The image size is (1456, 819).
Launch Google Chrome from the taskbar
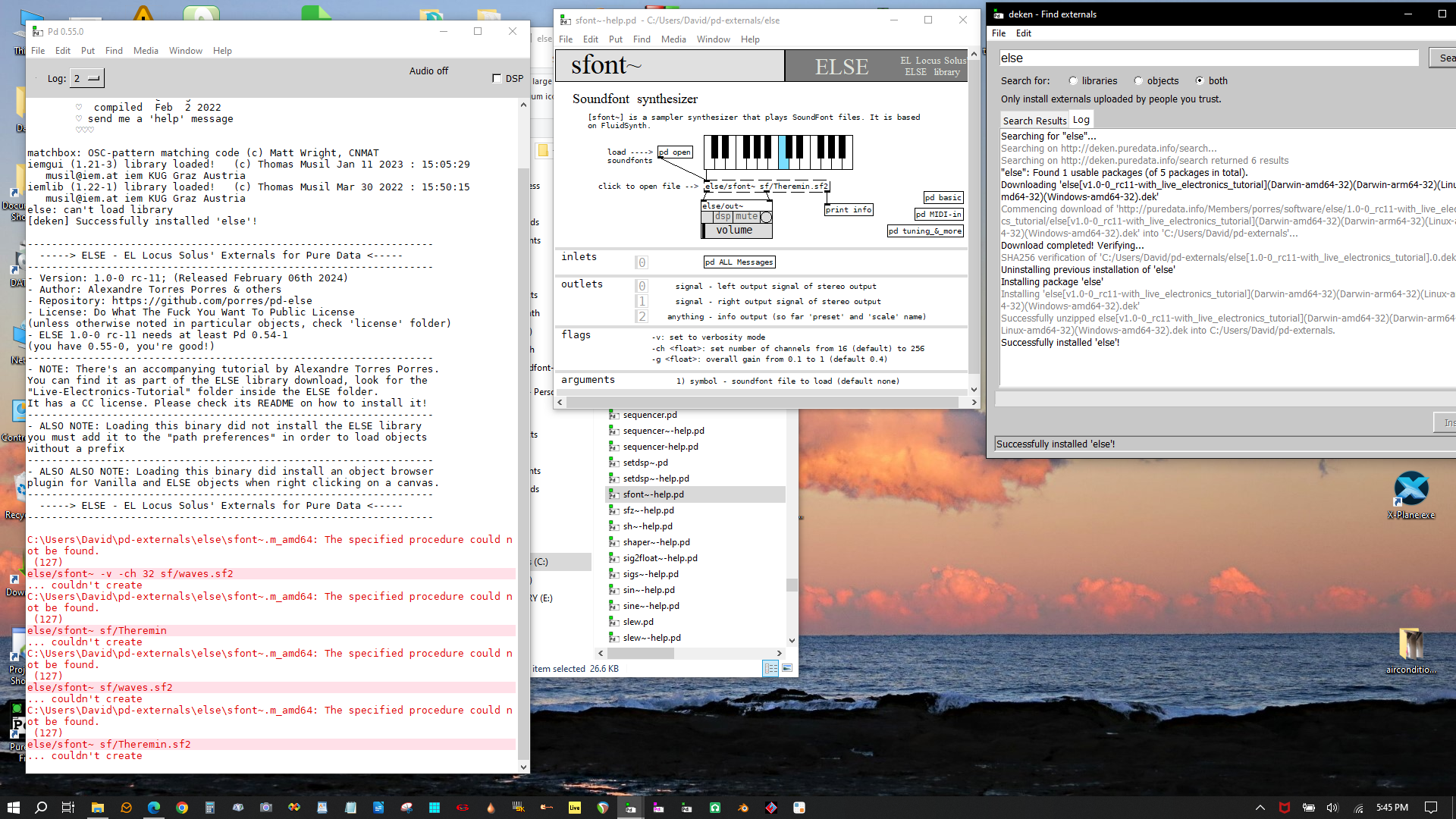(x=182, y=807)
